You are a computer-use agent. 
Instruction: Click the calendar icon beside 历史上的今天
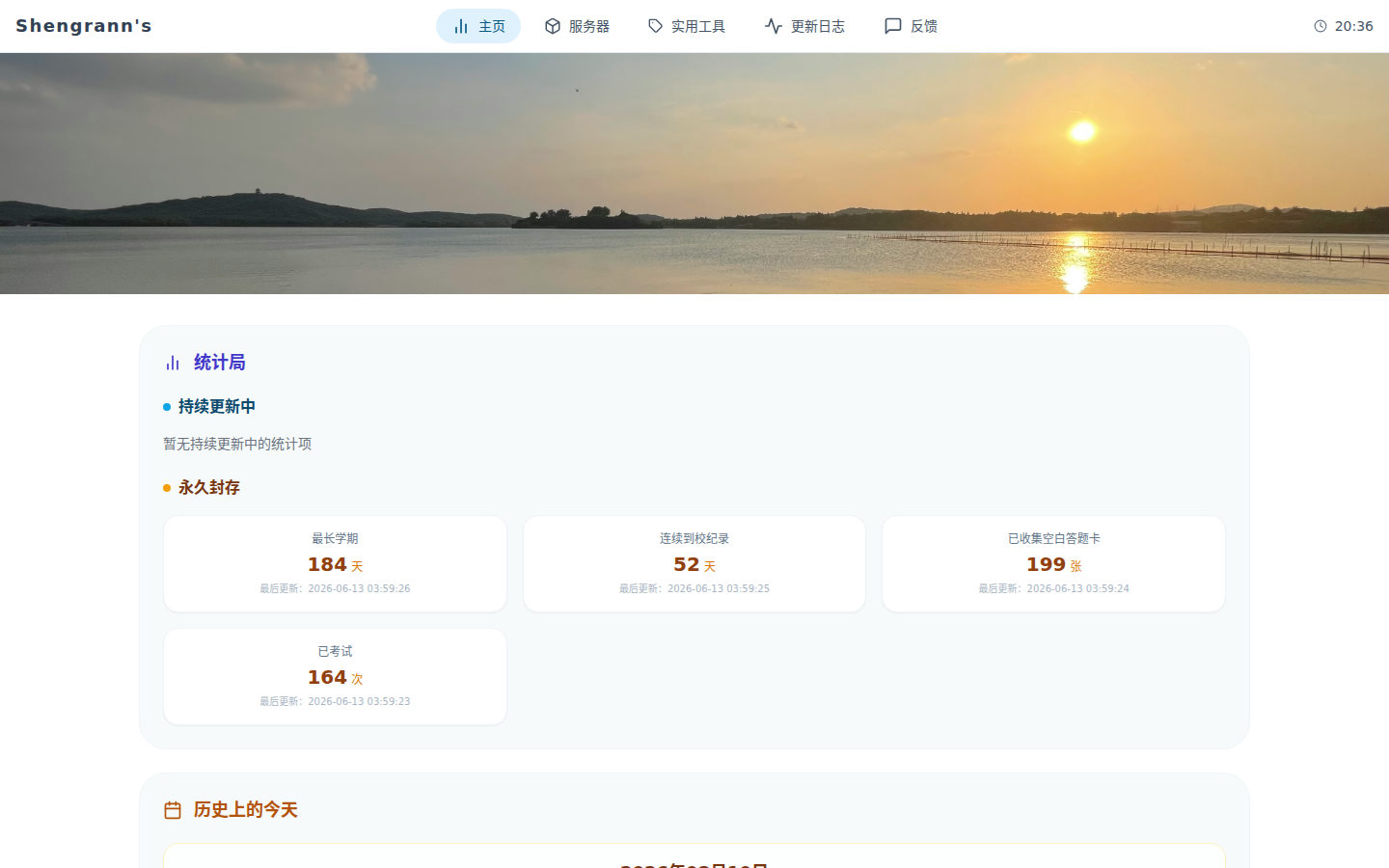173,810
